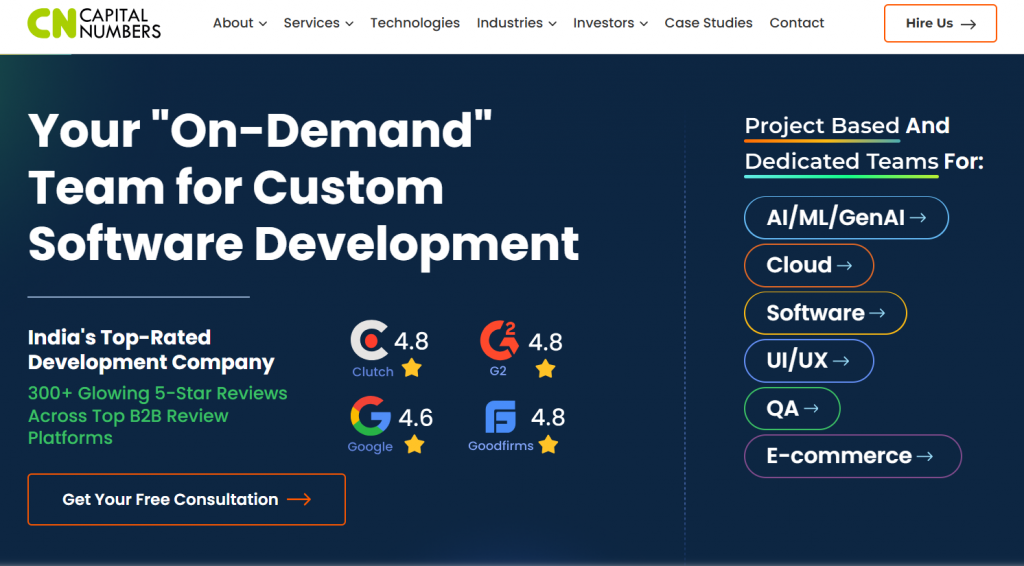This screenshot has height=566, width=1024.
Task: Click the G2 label text
Action: point(498,371)
